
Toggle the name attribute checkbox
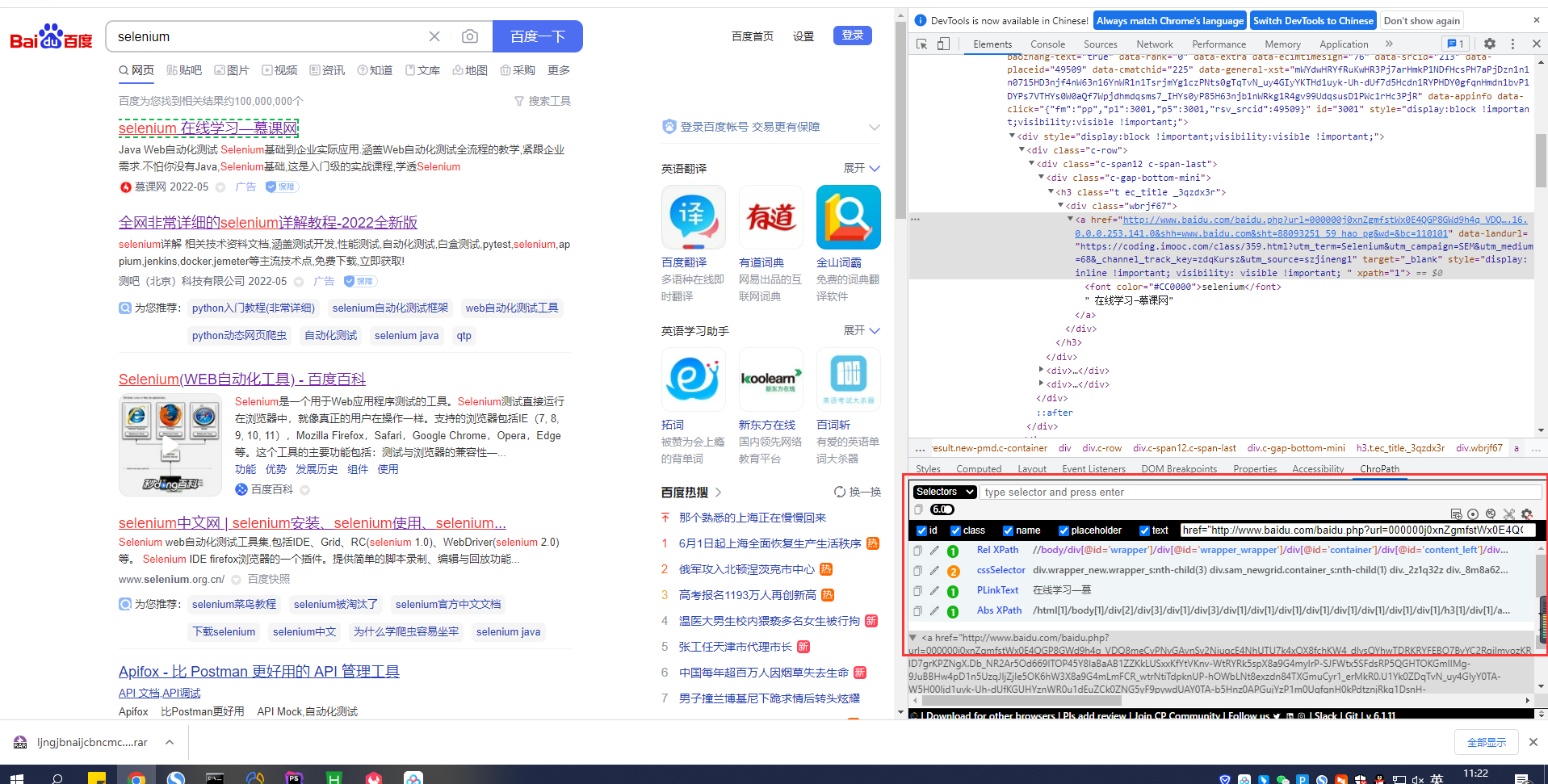pyautogui.click(x=1008, y=530)
